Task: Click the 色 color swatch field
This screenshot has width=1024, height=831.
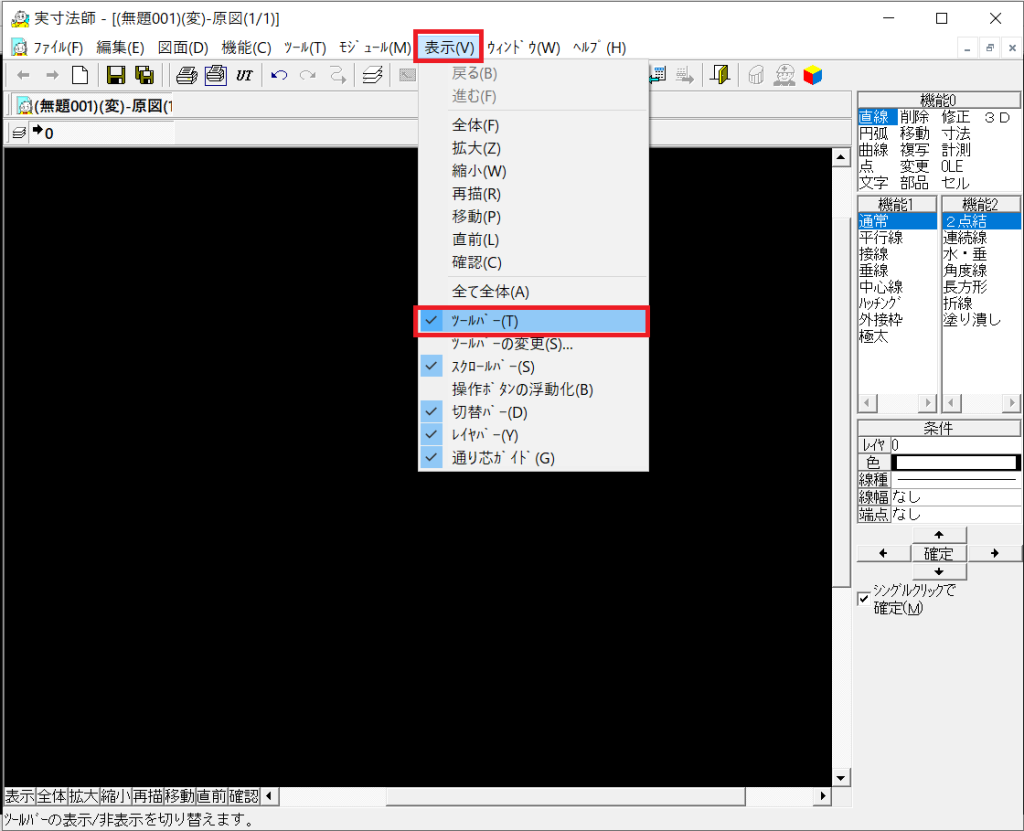Action: click(955, 463)
